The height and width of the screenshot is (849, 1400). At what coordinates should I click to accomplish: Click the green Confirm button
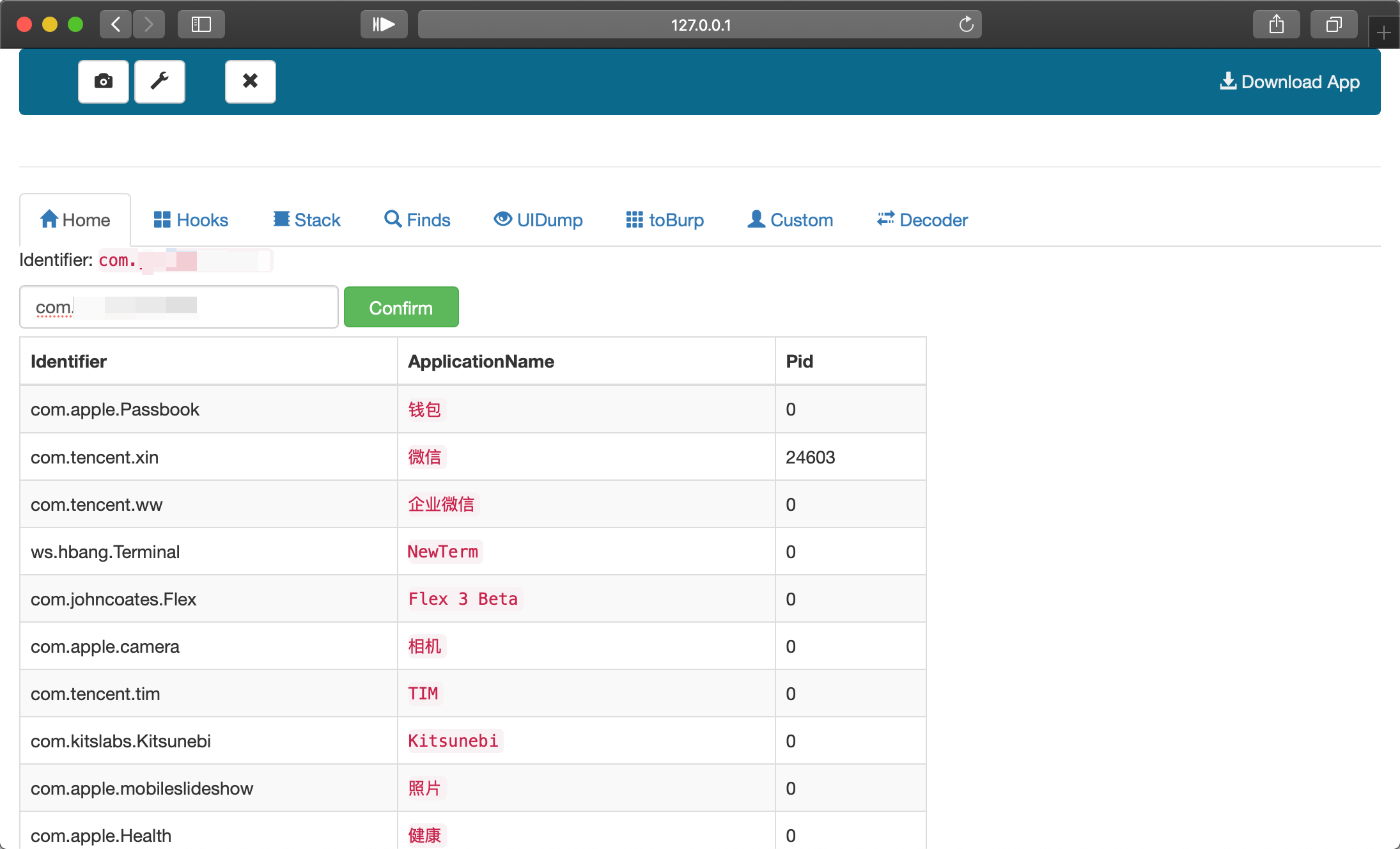[401, 308]
